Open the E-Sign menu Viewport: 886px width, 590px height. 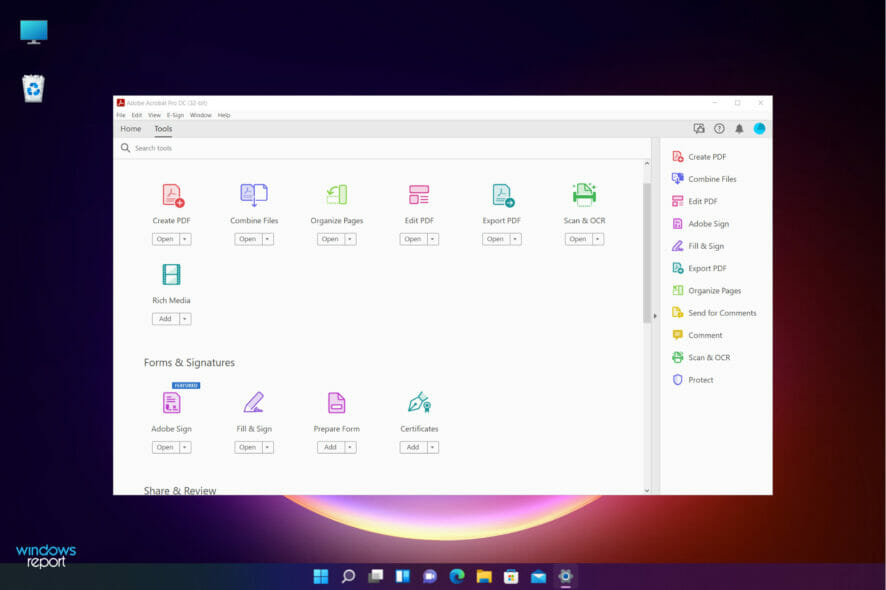coord(175,115)
